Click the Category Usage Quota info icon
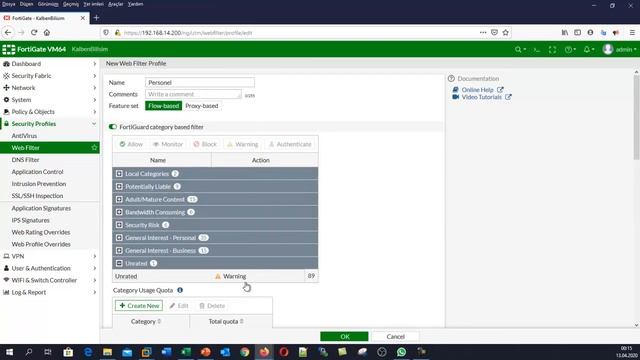Image resolution: width=640 pixels, height=360 pixels. pyautogui.click(x=180, y=290)
